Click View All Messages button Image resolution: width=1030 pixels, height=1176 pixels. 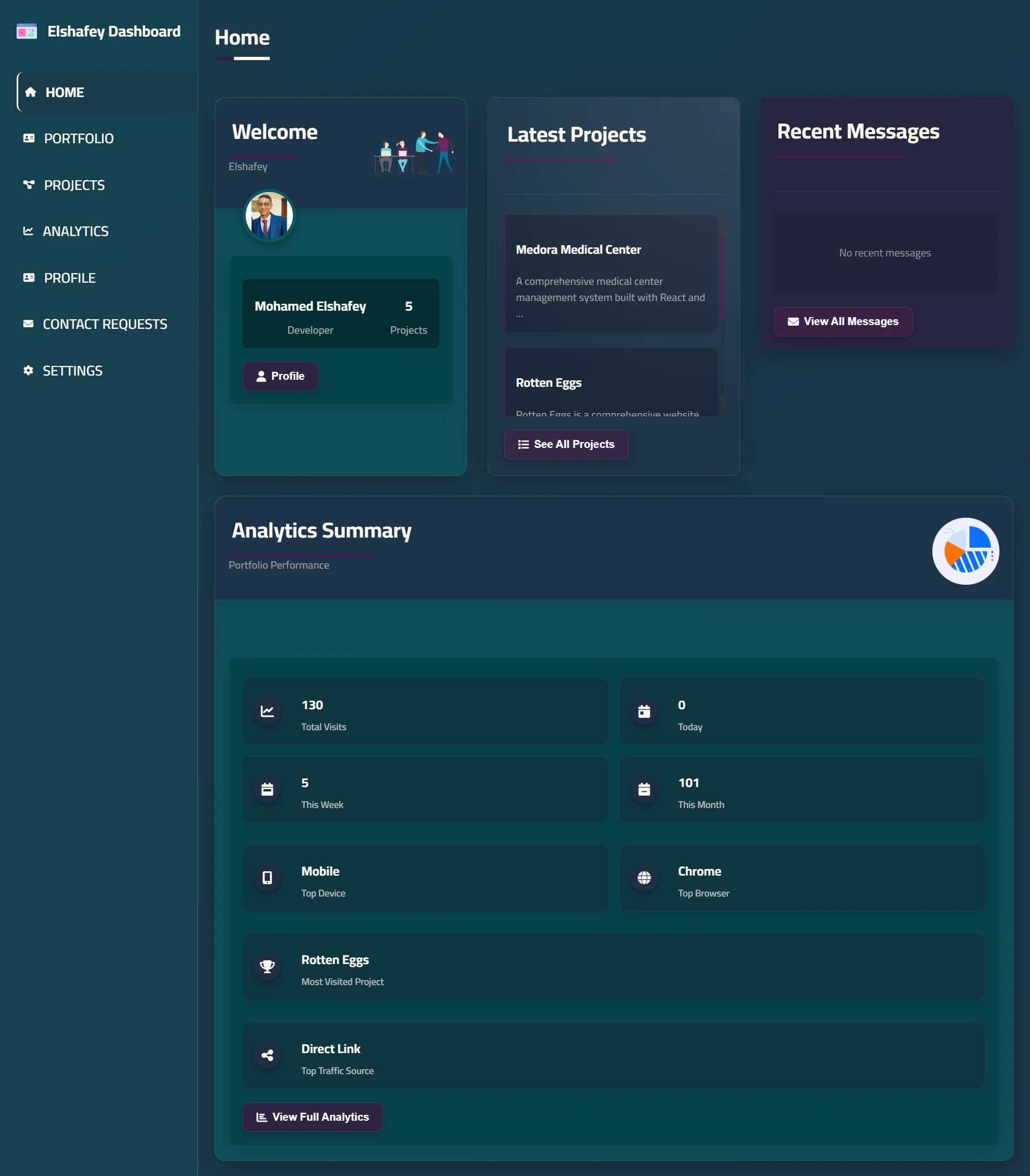pyautogui.click(x=843, y=321)
